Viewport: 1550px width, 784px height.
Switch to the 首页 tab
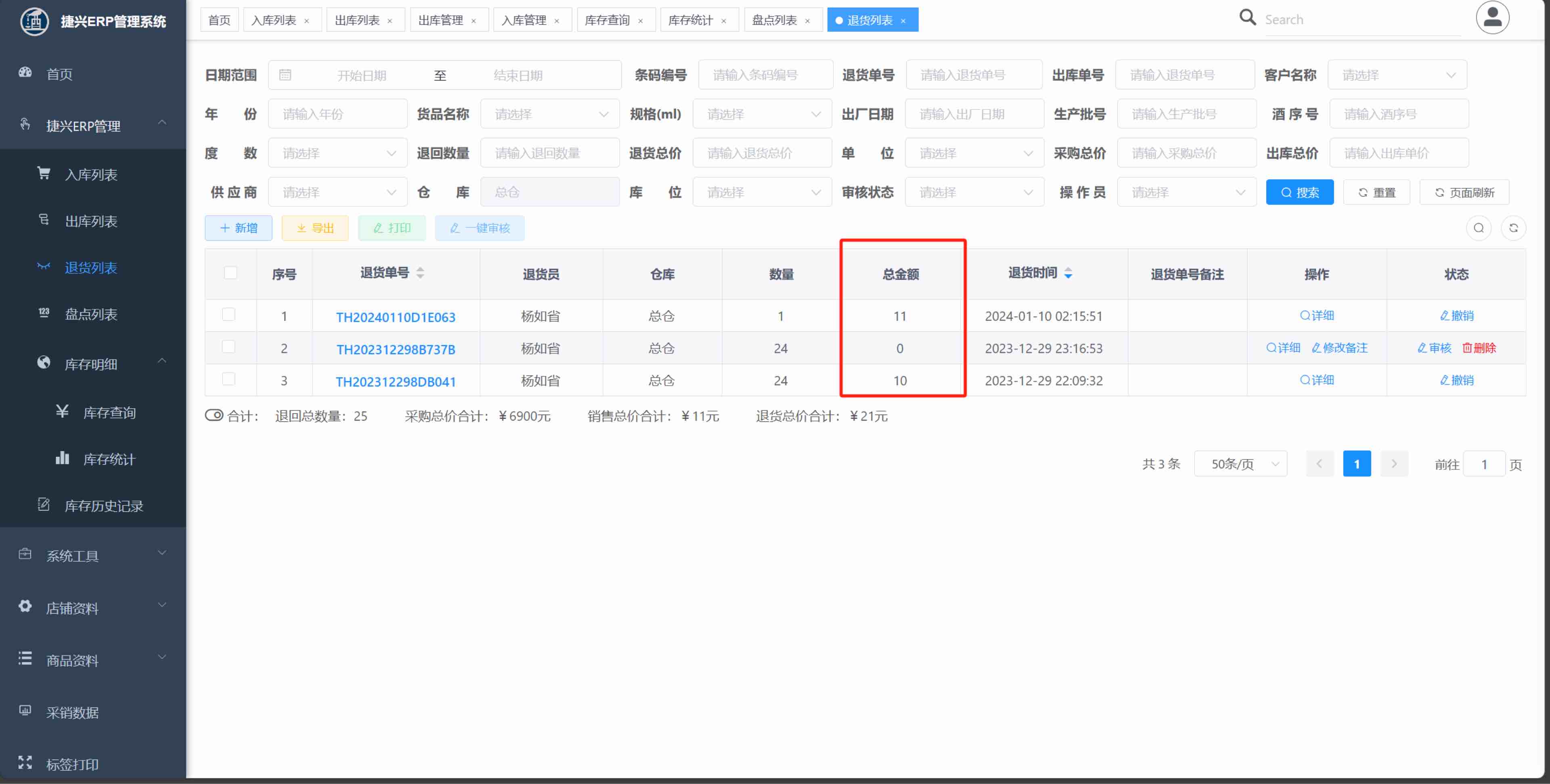click(220, 20)
